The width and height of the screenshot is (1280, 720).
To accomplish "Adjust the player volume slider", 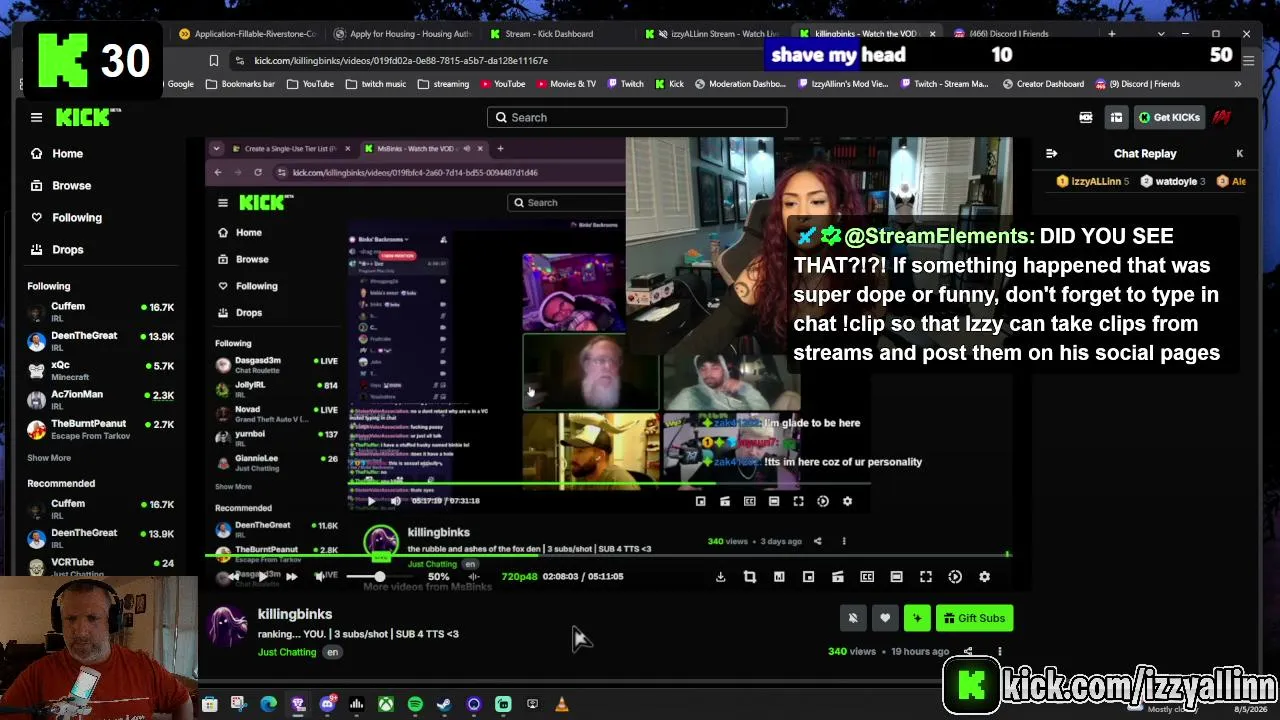I will [381, 577].
